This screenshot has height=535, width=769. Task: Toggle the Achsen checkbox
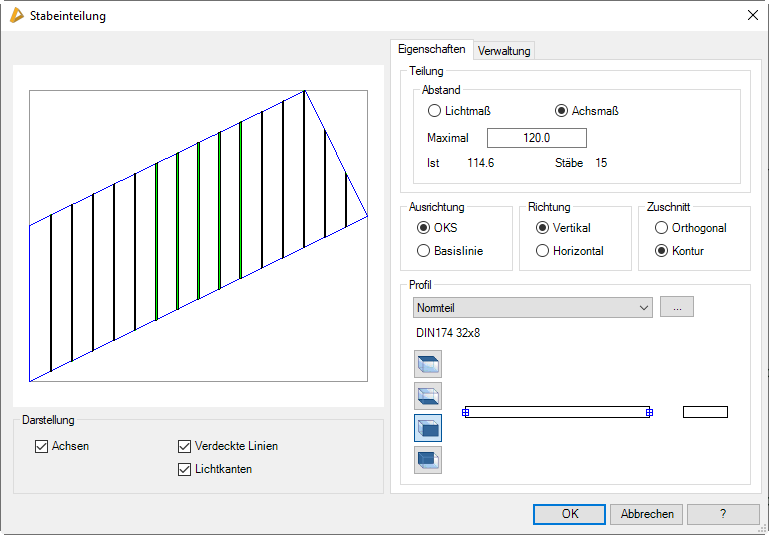coord(41,446)
